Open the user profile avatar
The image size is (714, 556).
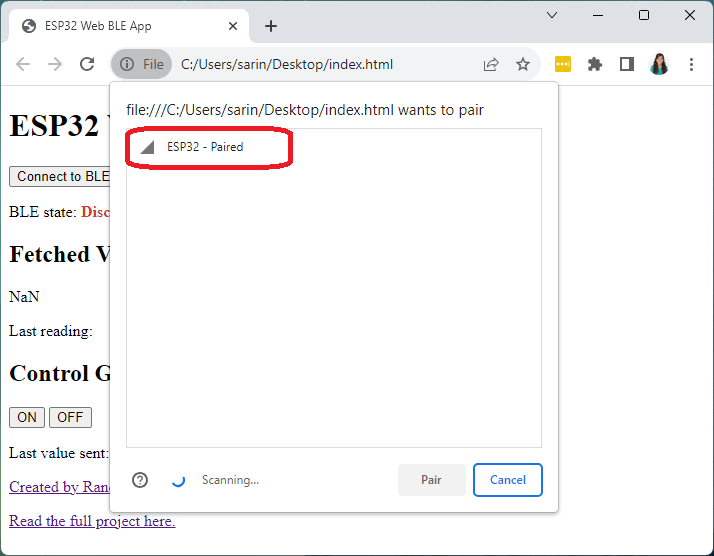click(659, 64)
